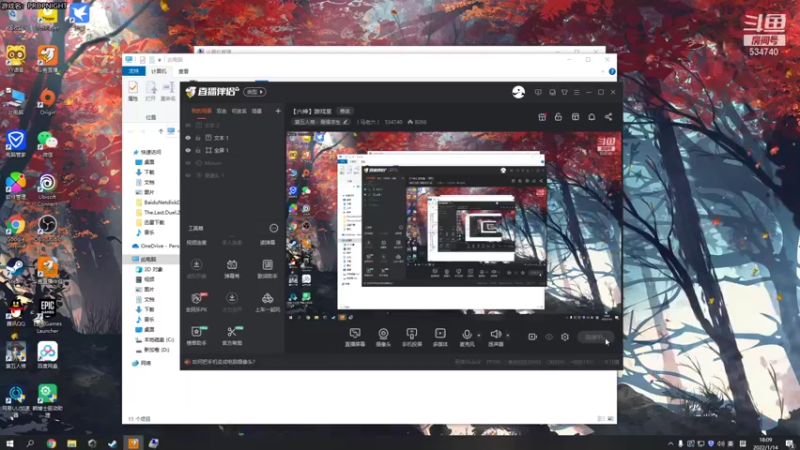Click the 修改 button beside room title
The width and height of the screenshot is (800, 450).
point(345,111)
